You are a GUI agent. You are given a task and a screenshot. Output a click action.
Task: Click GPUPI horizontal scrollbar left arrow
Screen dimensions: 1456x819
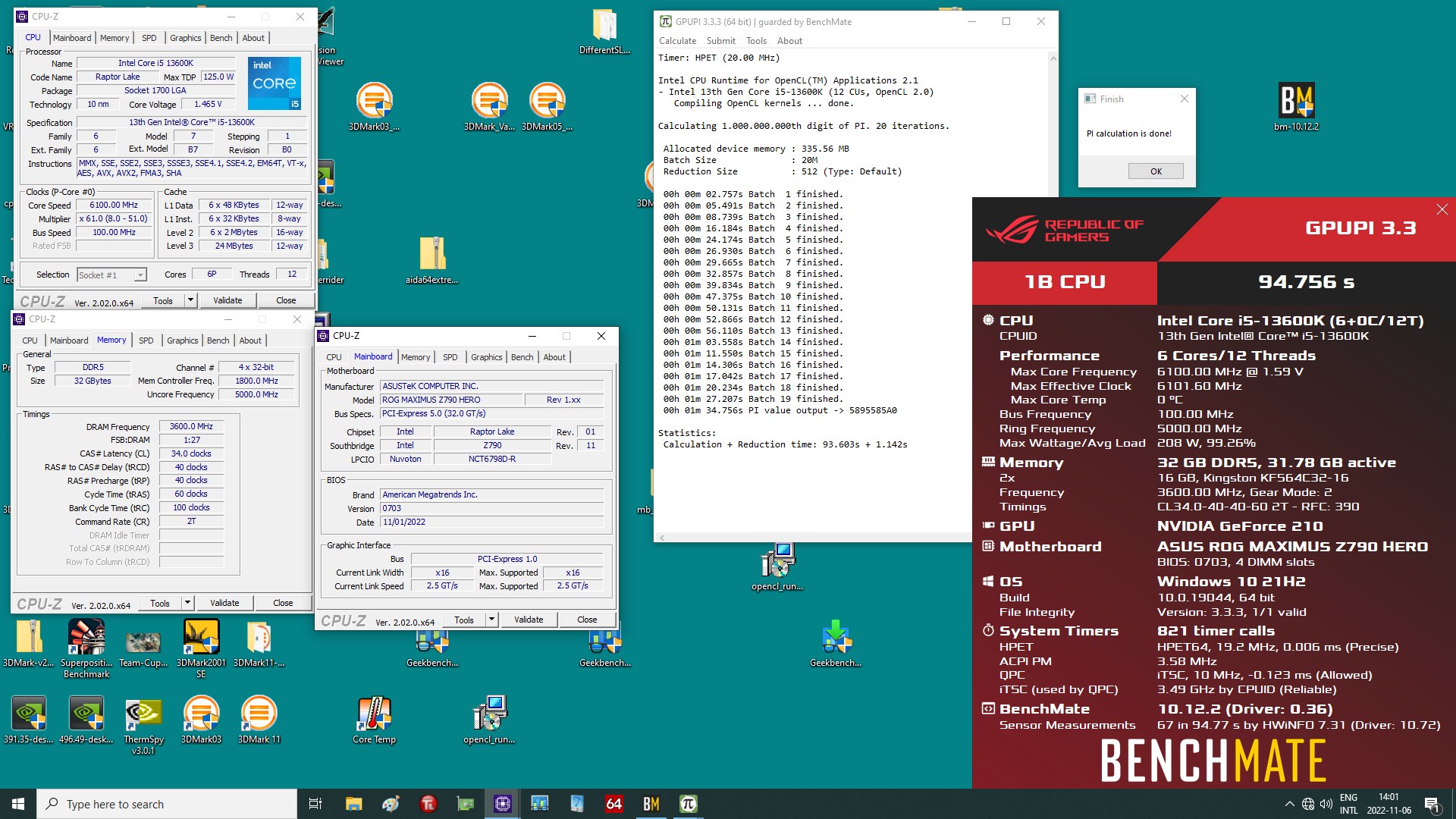662,537
